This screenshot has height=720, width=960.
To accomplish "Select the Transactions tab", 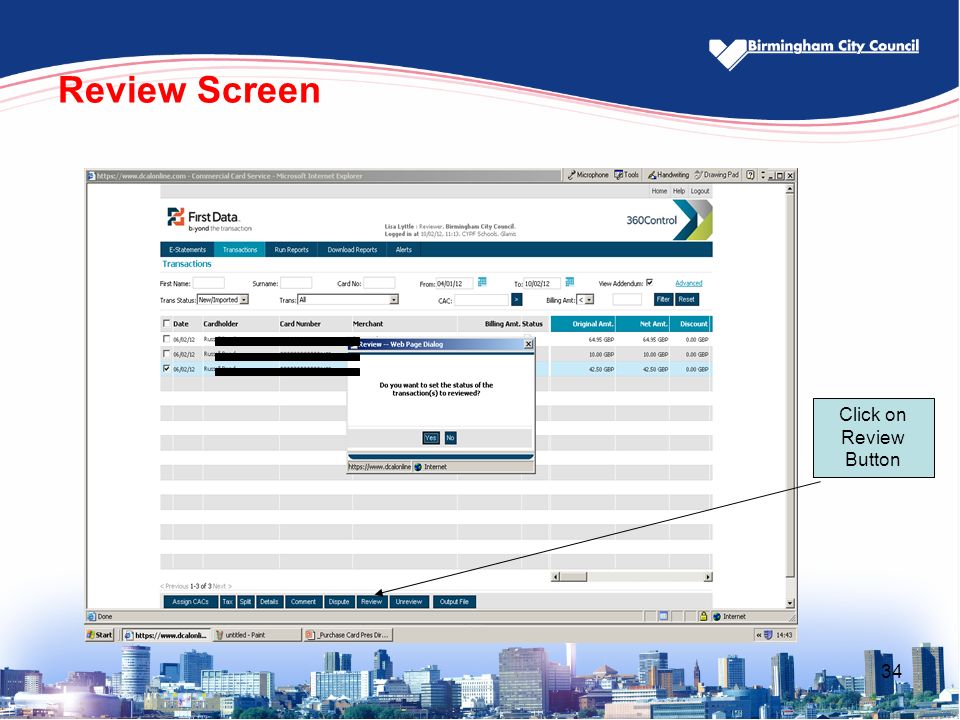I will pos(240,250).
